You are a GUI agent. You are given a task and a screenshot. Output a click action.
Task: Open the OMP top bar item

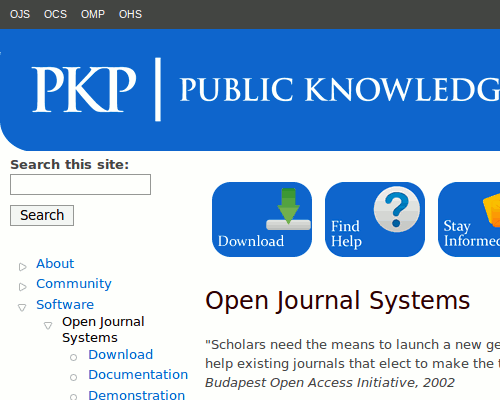click(x=93, y=14)
